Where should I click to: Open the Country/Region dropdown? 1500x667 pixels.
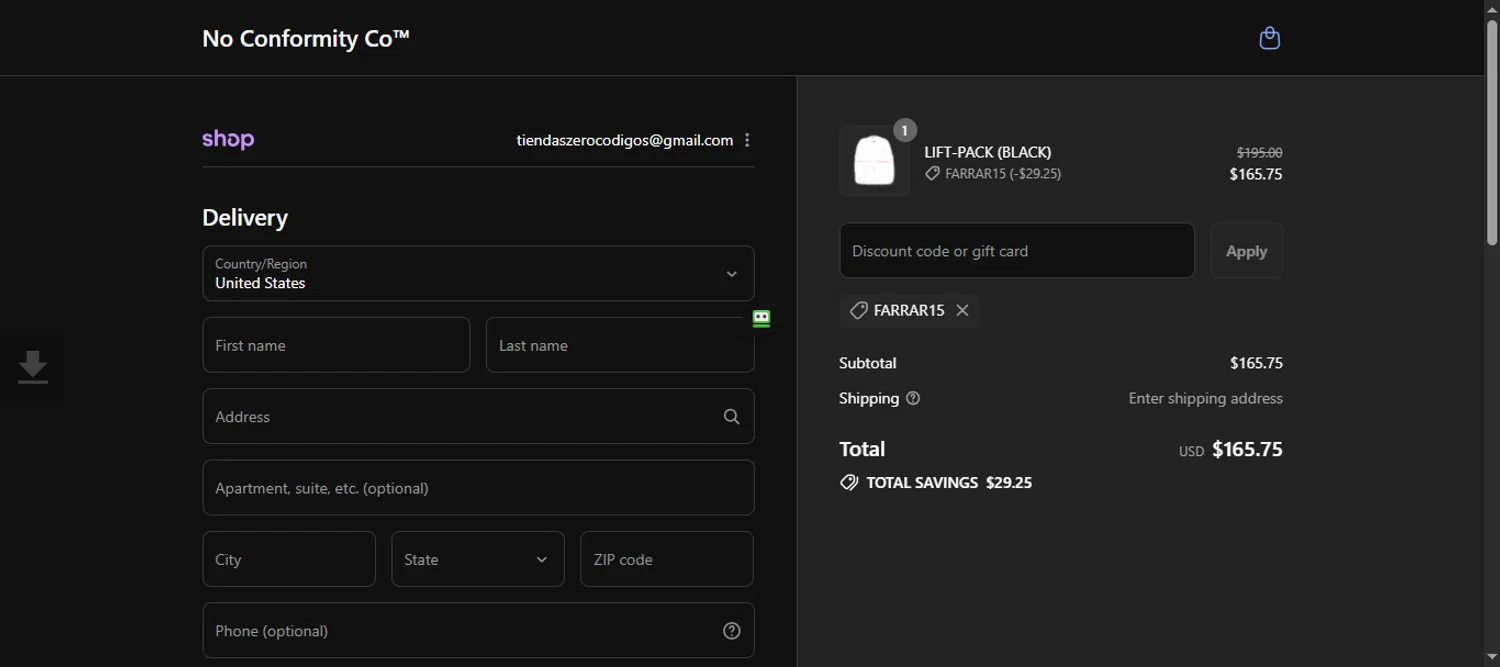point(478,273)
